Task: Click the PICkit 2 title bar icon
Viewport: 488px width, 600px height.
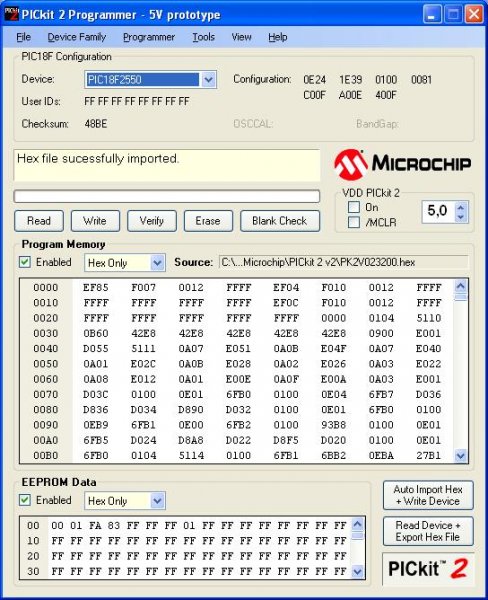Action: click(11, 14)
